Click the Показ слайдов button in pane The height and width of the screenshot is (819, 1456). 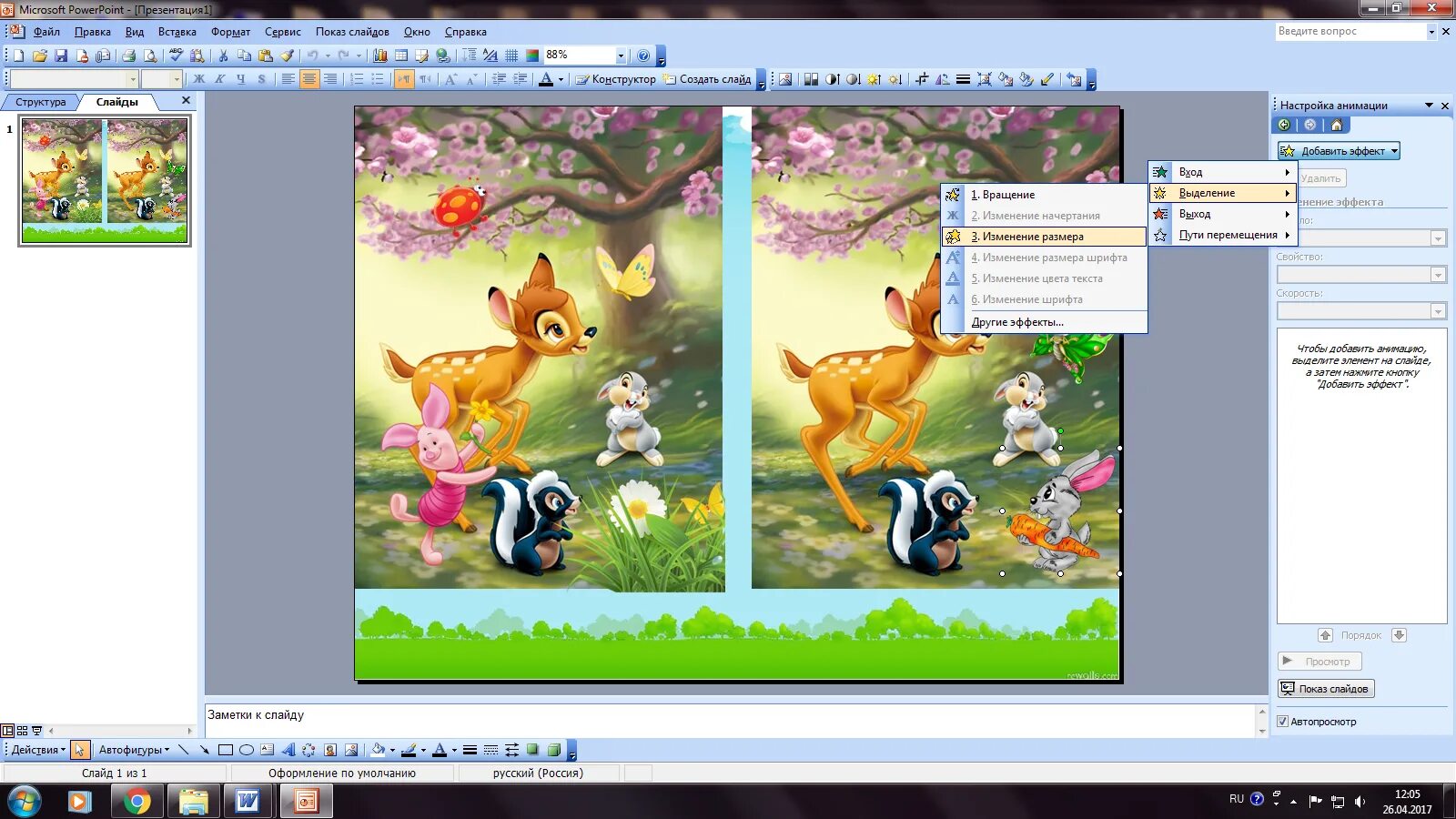coord(1326,689)
